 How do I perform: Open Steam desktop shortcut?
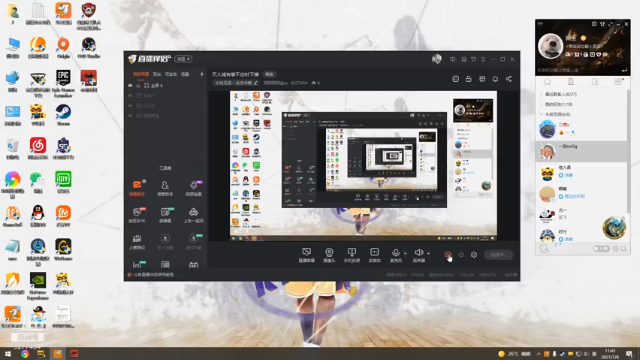click(63, 115)
